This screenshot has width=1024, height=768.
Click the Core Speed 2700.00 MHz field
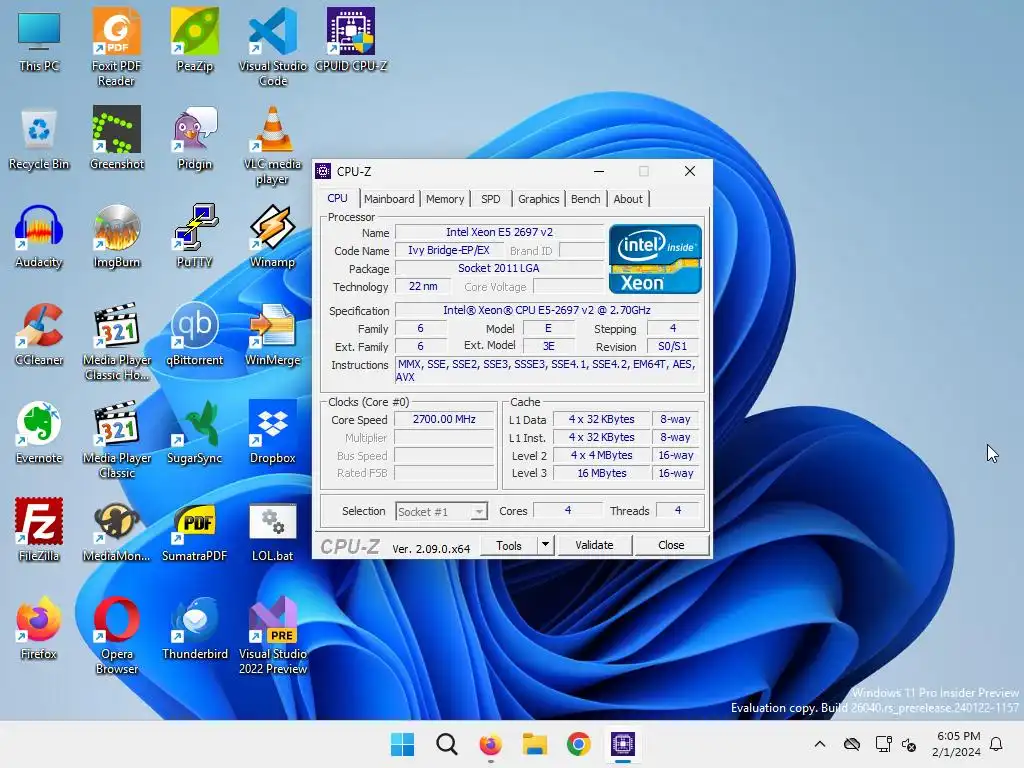pos(444,419)
